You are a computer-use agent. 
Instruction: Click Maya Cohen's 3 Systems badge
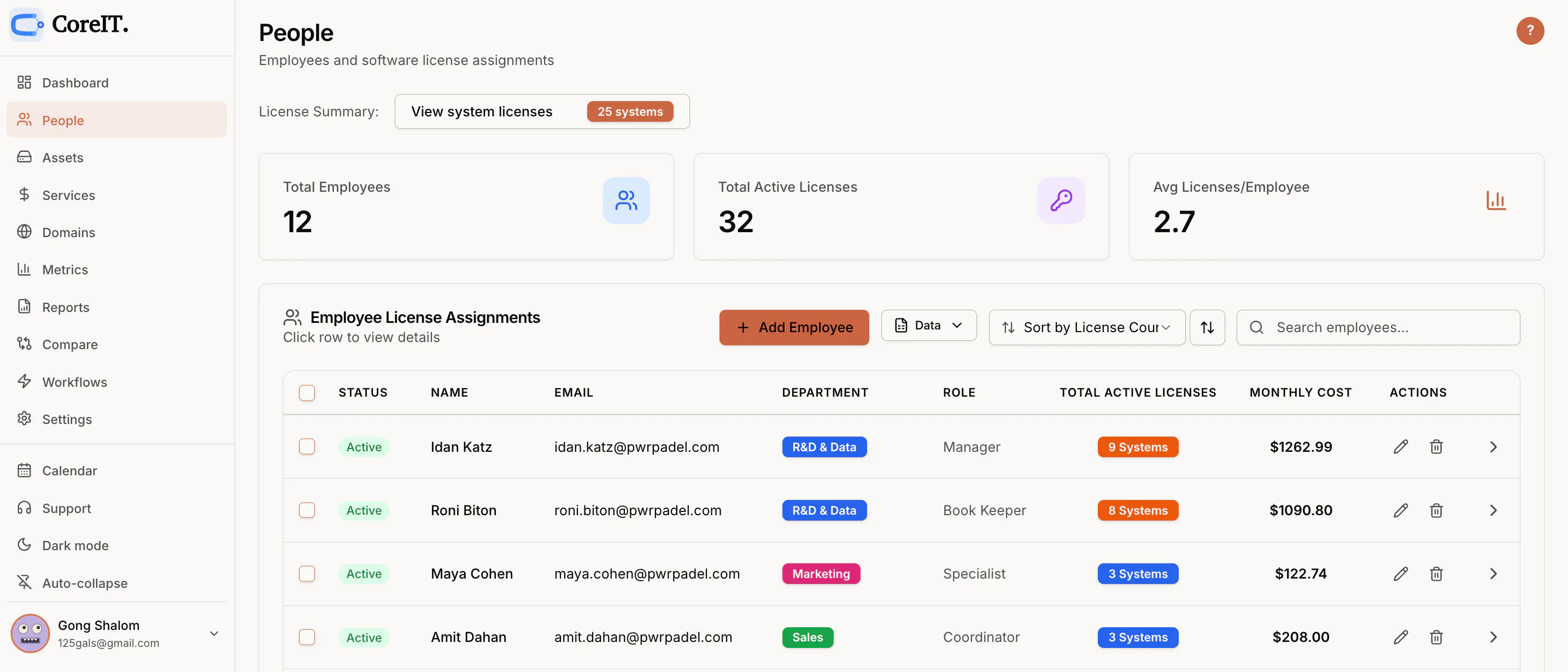1138,574
